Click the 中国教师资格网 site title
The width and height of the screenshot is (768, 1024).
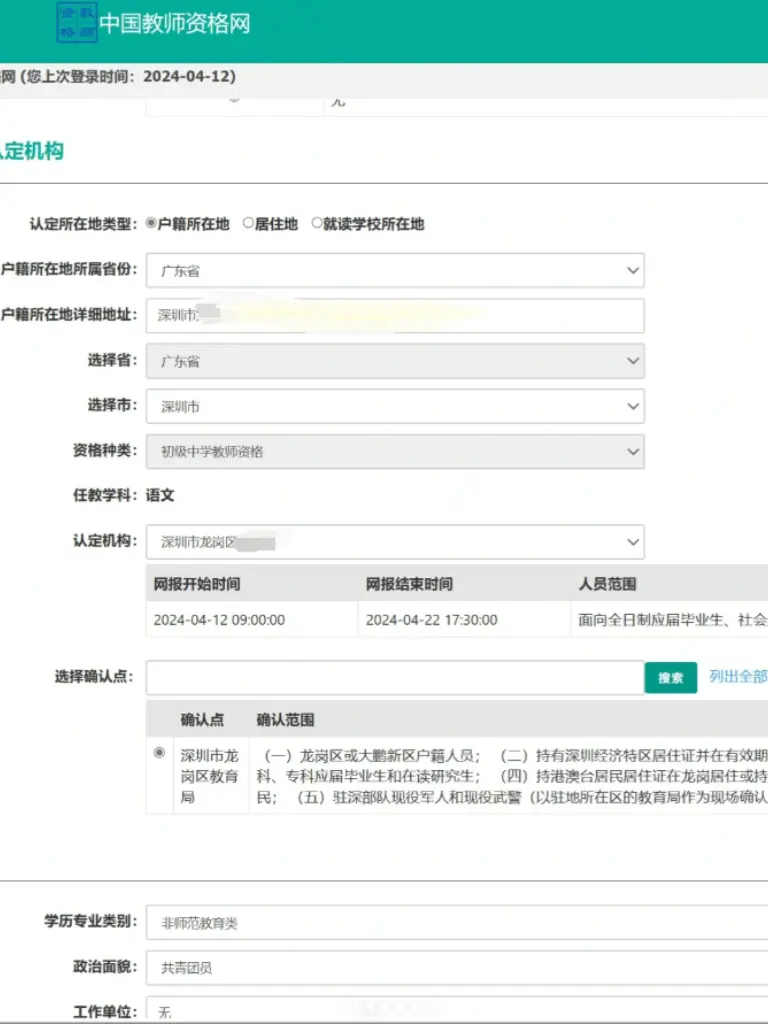tap(174, 24)
